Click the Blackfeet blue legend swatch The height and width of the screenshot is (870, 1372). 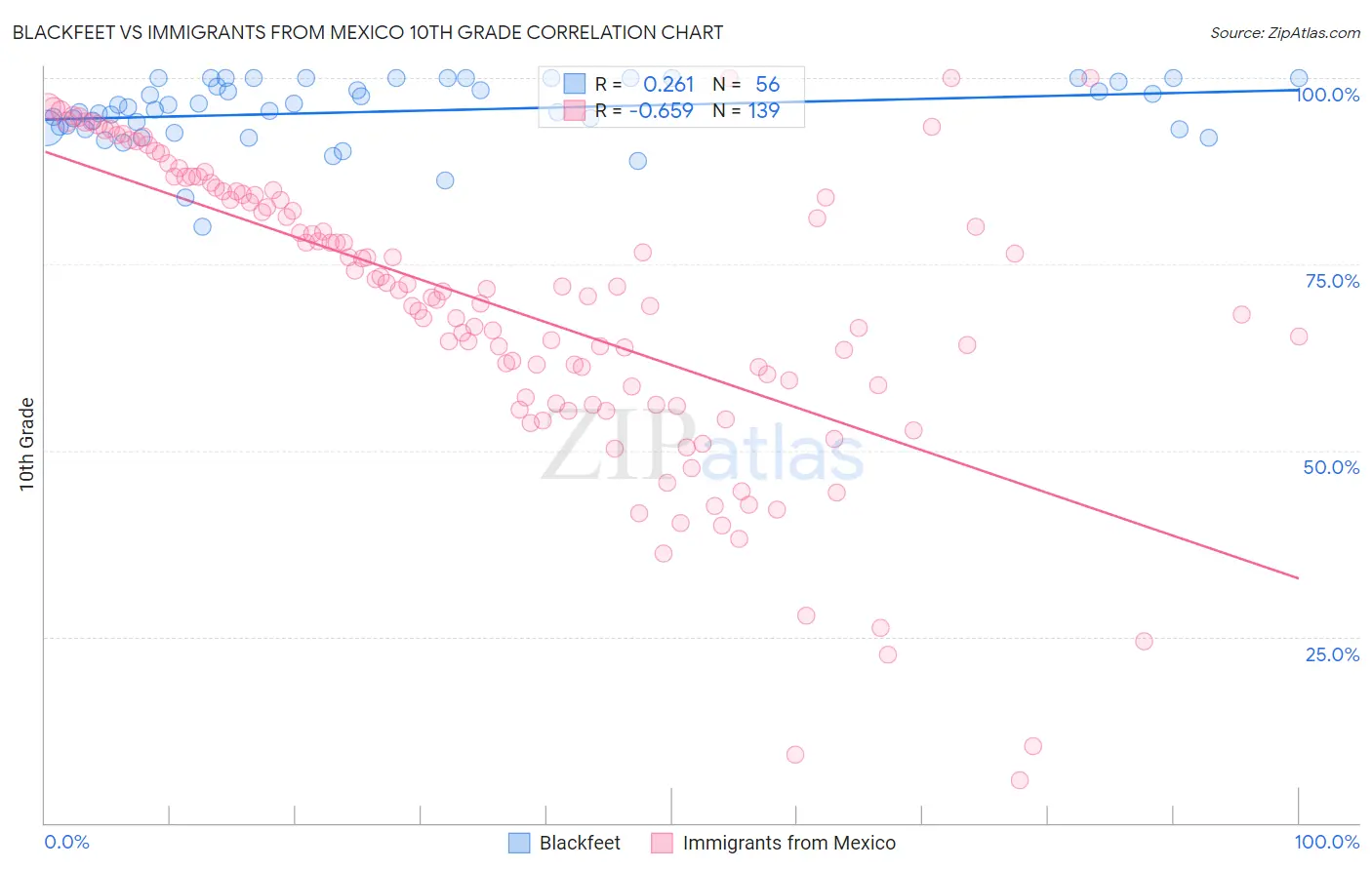point(519,843)
